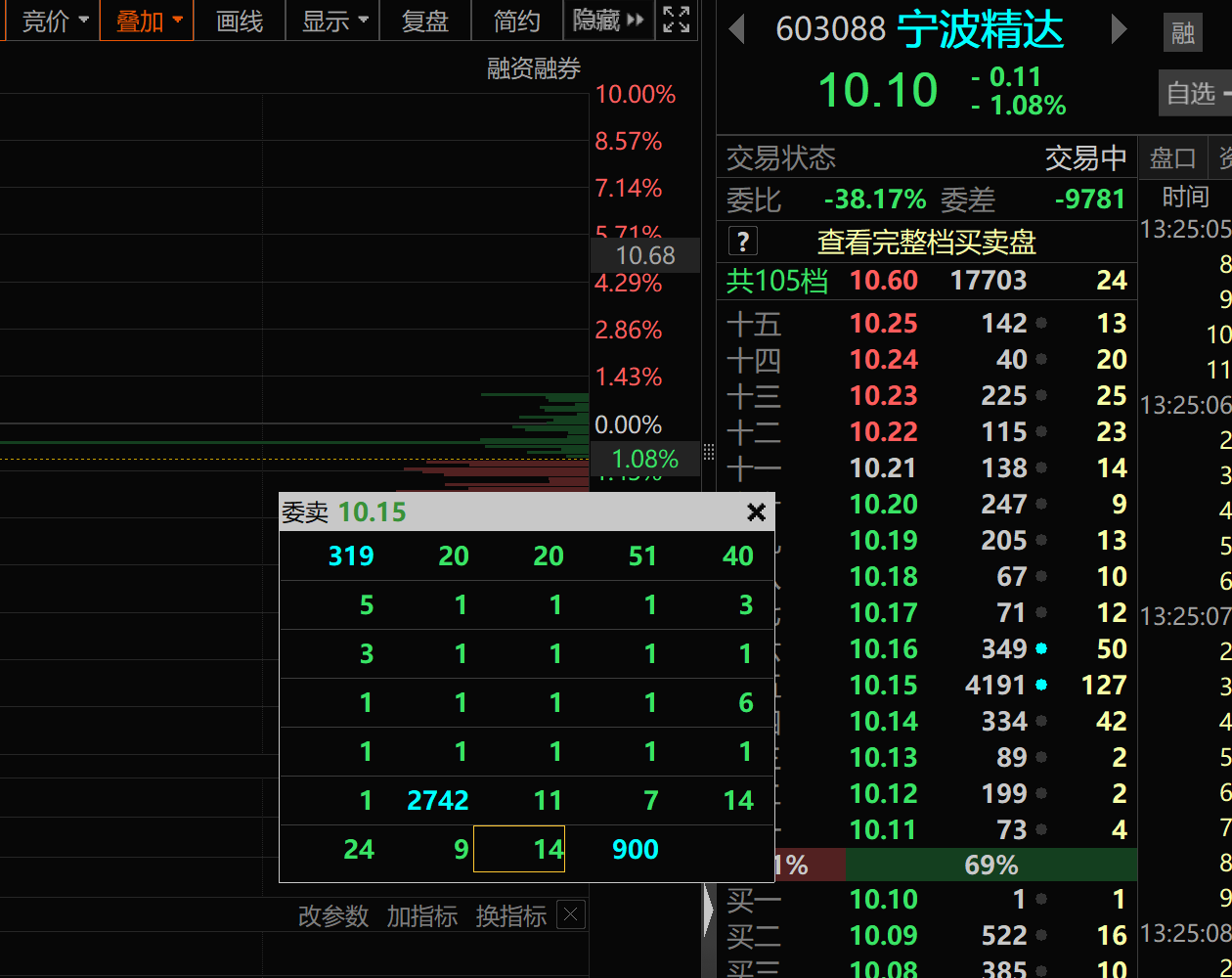
Task: Open the 复盘 replay mode
Action: 425,21
